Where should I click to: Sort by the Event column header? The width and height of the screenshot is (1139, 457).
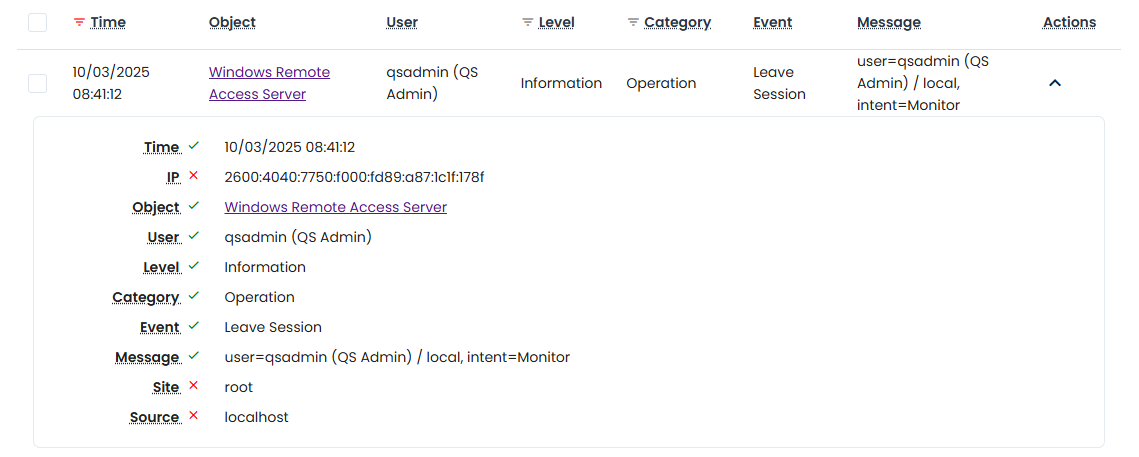pyautogui.click(x=772, y=22)
